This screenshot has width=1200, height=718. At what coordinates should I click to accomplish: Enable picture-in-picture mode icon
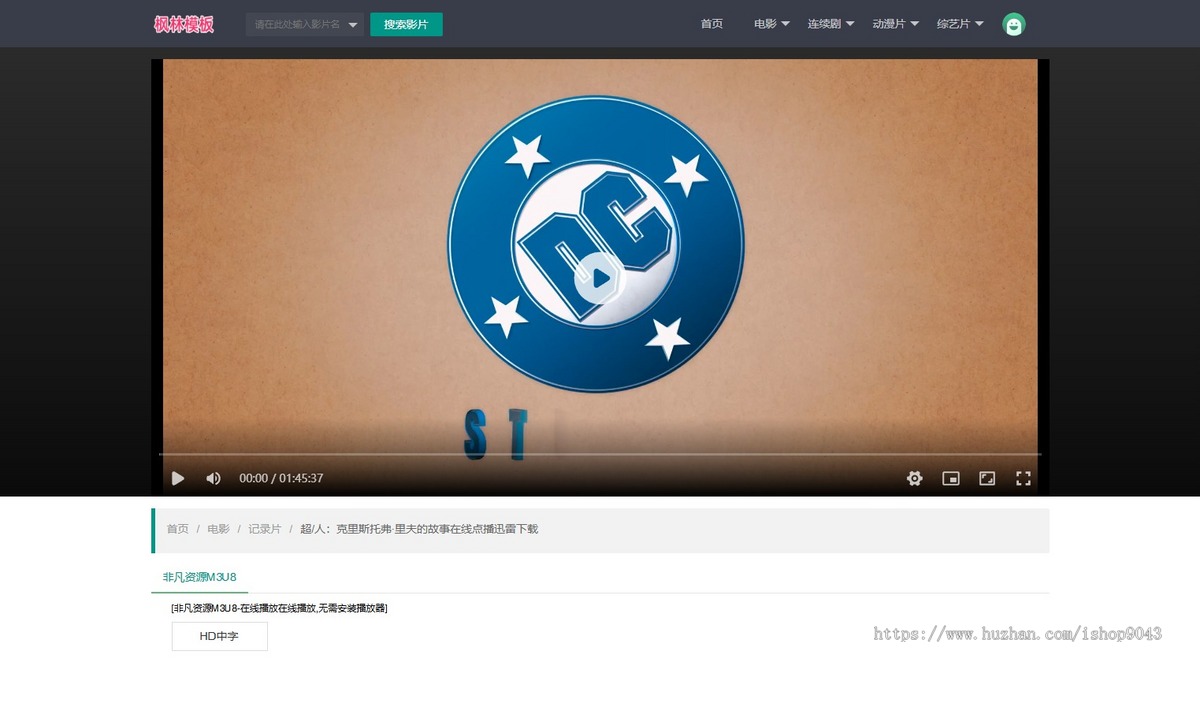click(951, 478)
